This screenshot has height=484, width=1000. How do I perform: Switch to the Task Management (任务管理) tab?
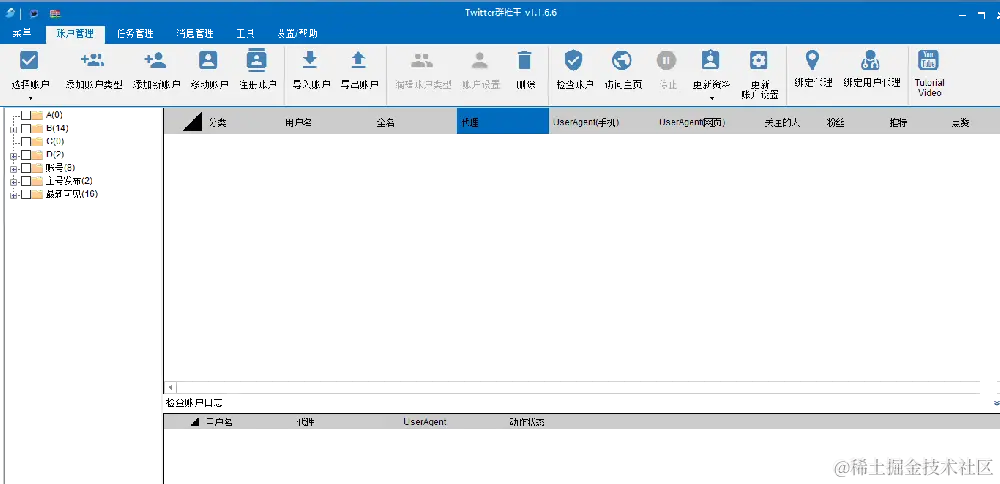pyautogui.click(x=135, y=34)
